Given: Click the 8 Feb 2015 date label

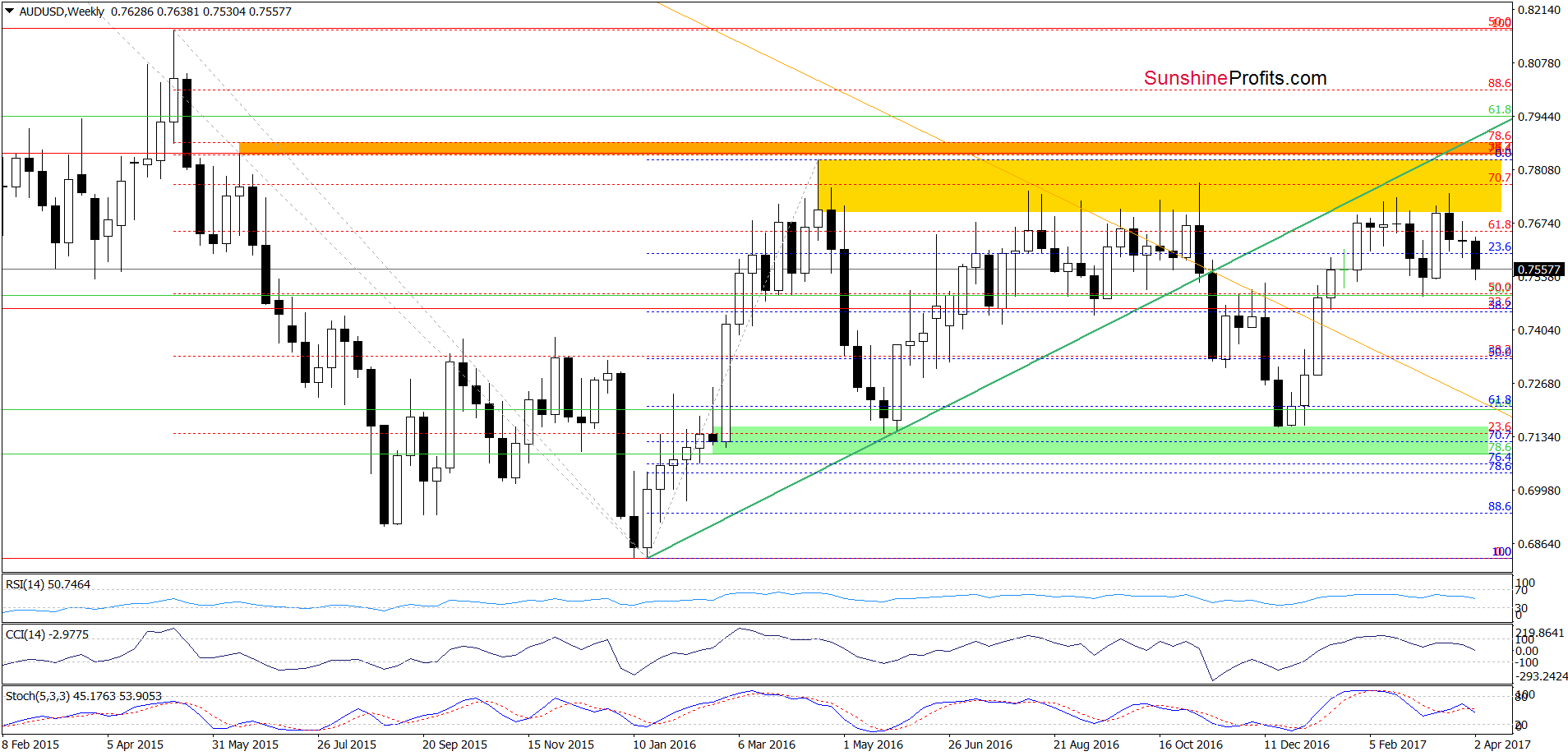Looking at the screenshot, I should tap(30, 744).
